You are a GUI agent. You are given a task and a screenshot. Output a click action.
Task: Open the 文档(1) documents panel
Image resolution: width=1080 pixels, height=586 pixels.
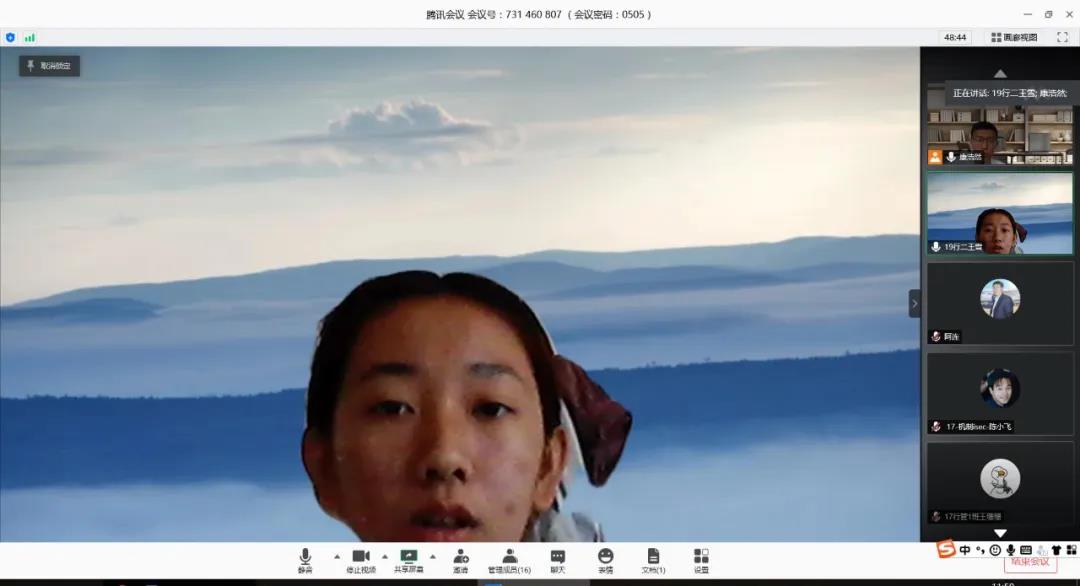(x=653, y=561)
